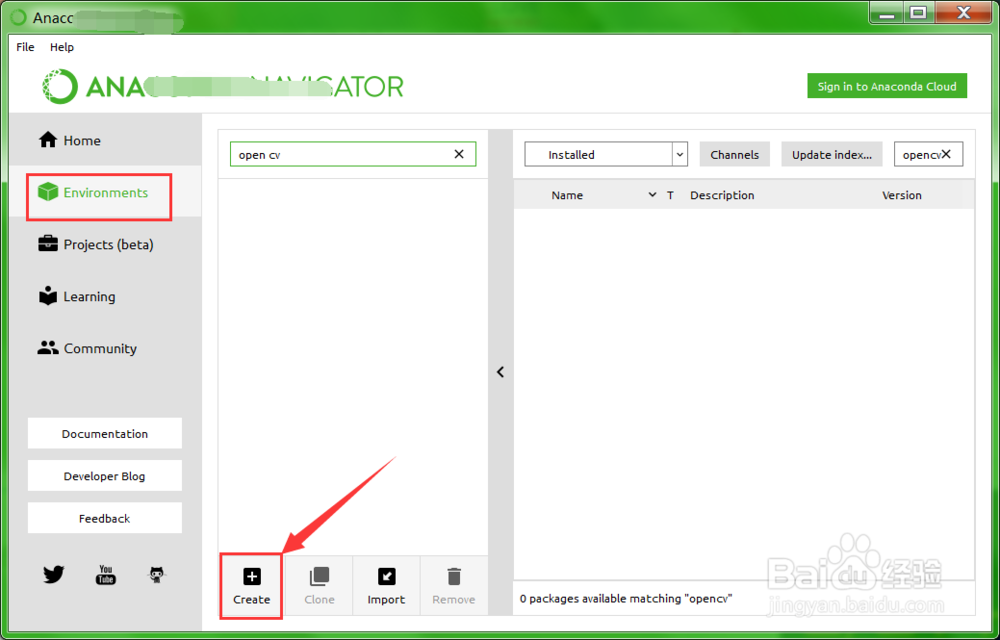
Task: Maximize the Anaconda Navigator window
Action: [x=918, y=12]
